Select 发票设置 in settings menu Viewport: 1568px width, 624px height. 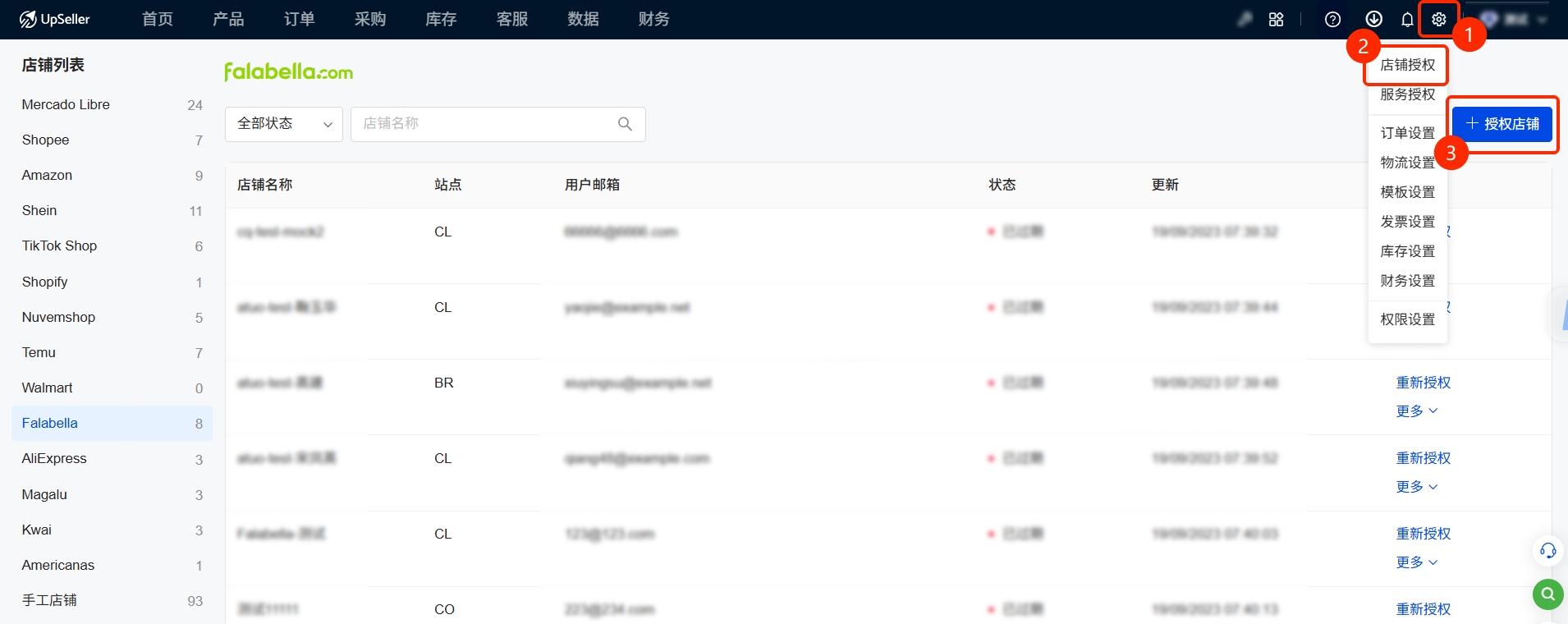click(x=1407, y=222)
